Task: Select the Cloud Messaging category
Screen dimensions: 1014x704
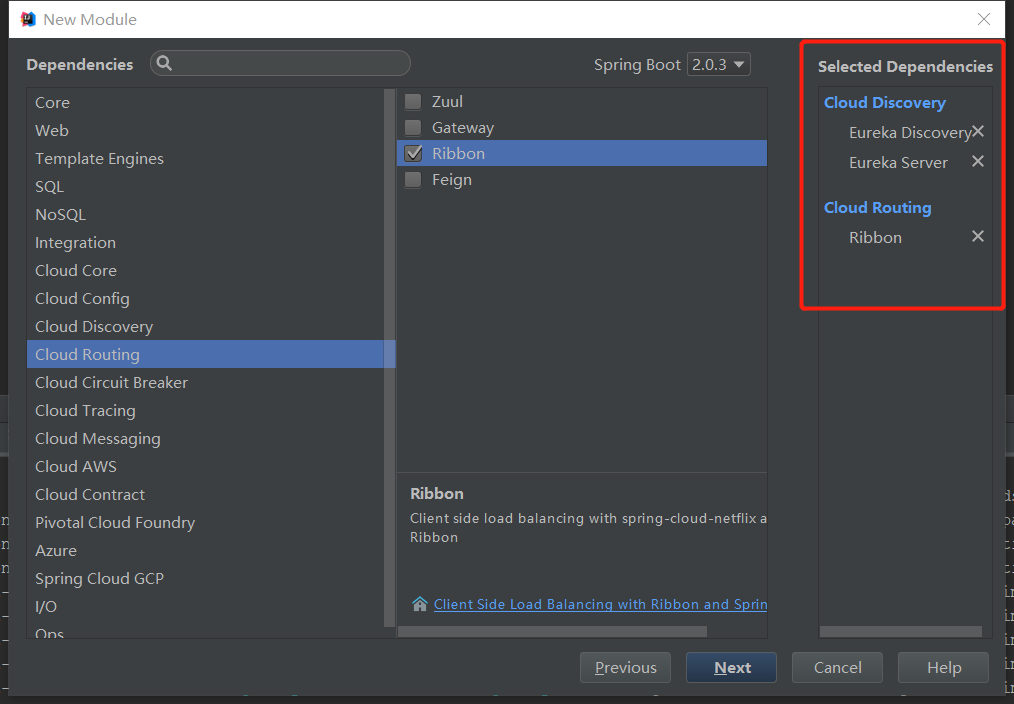Action: click(x=206, y=438)
